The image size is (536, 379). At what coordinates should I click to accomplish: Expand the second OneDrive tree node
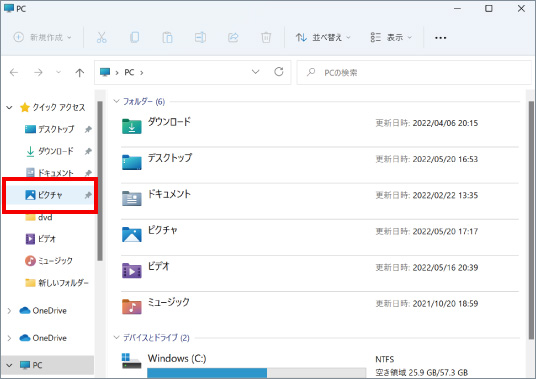click(x=10, y=338)
